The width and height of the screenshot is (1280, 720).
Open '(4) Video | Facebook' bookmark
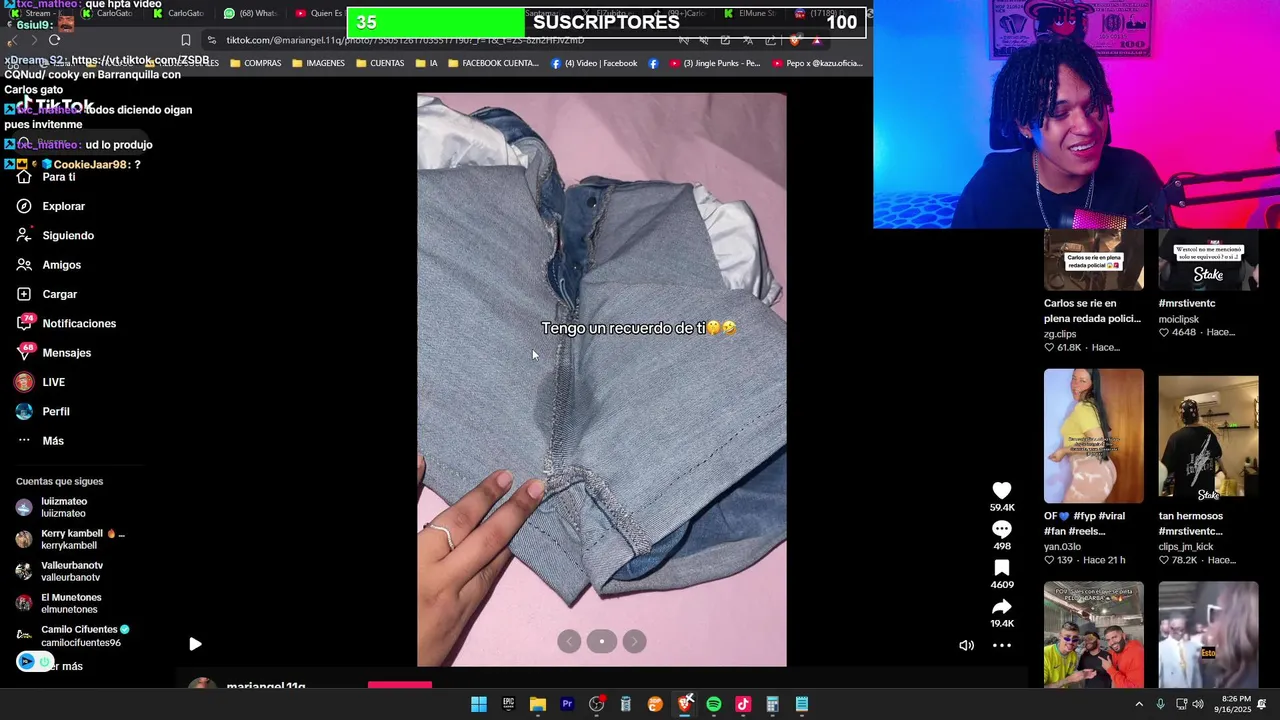pos(594,63)
